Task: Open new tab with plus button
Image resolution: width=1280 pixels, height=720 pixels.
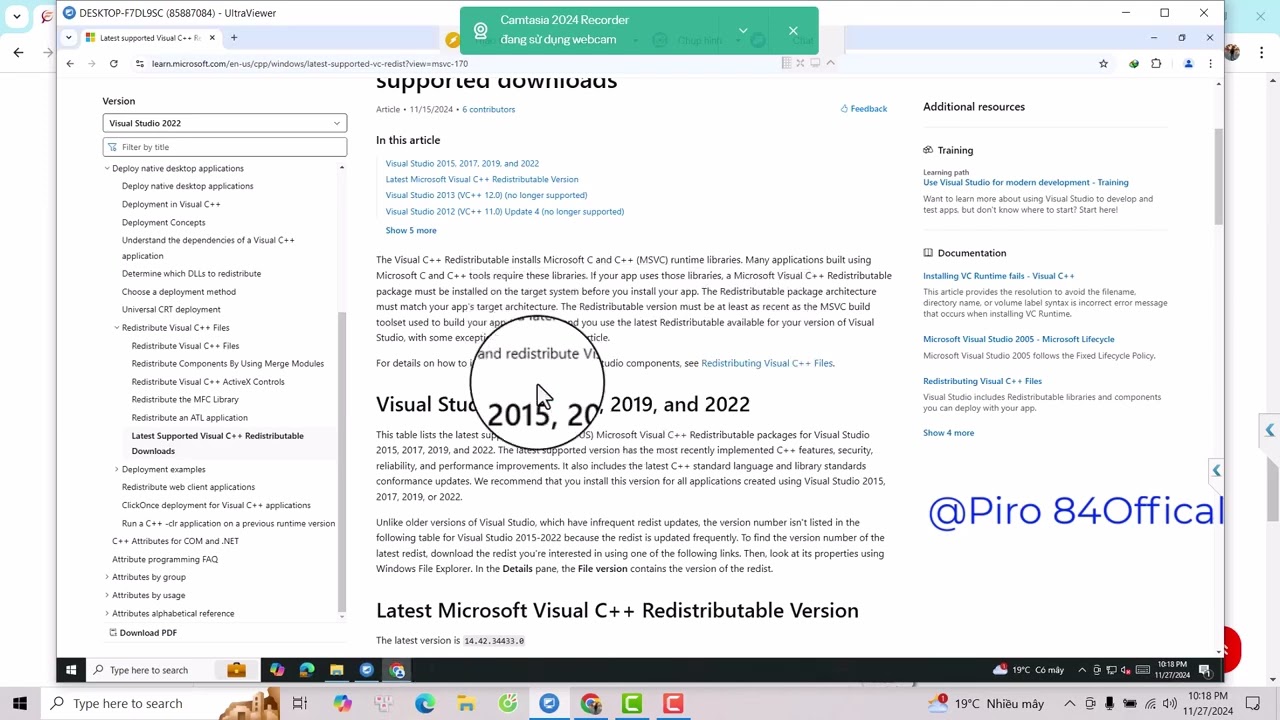Action: point(234,38)
